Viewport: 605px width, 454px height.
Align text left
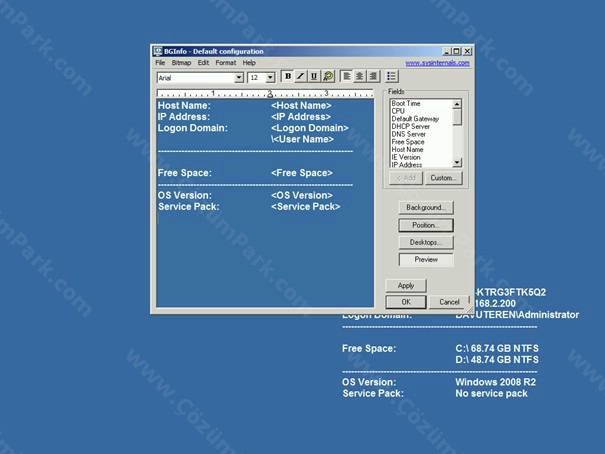click(x=347, y=76)
